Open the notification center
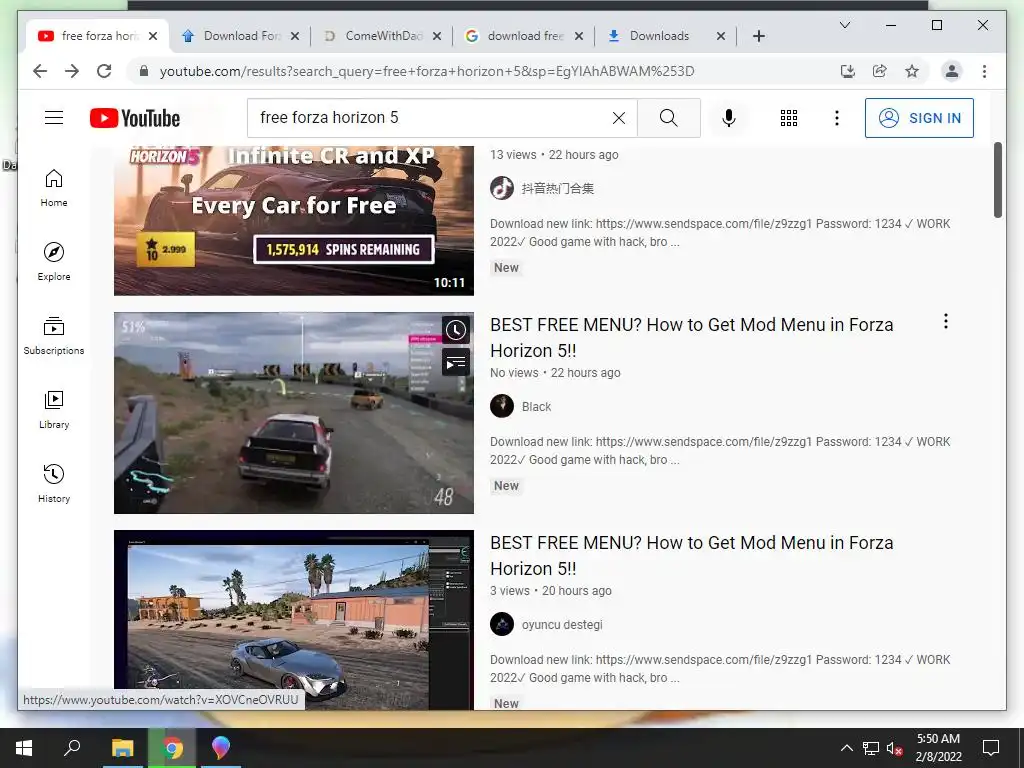1024x768 pixels. pyautogui.click(x=991, y=748)
